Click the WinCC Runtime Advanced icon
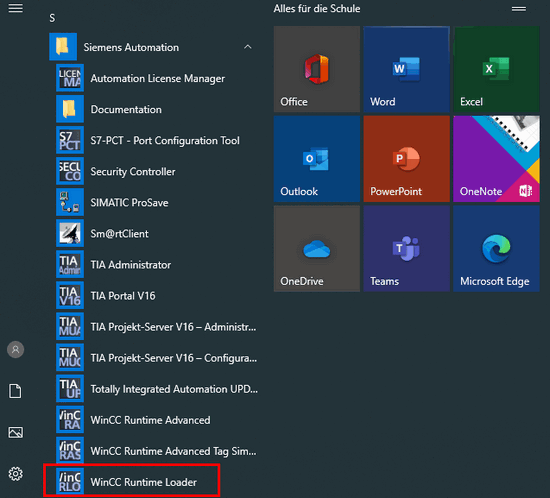 (x=70, y=419)
